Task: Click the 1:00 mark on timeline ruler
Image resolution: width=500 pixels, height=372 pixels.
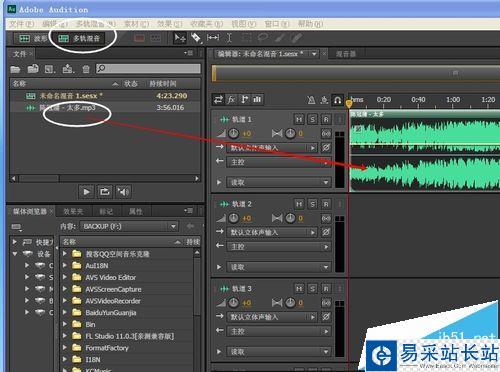Action: point(453,100)
